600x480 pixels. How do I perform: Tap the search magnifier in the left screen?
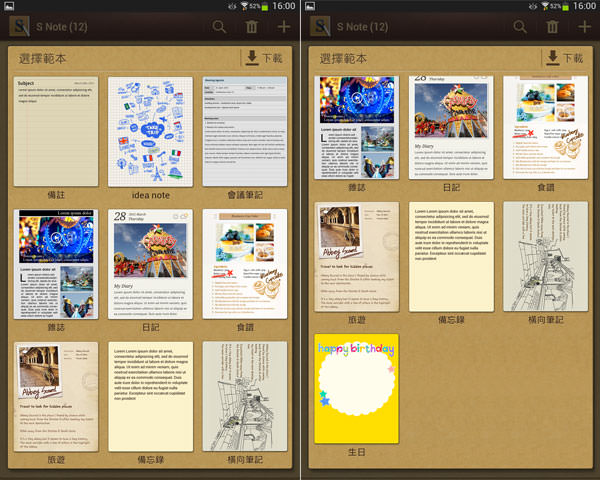click(x=219, y=27)
